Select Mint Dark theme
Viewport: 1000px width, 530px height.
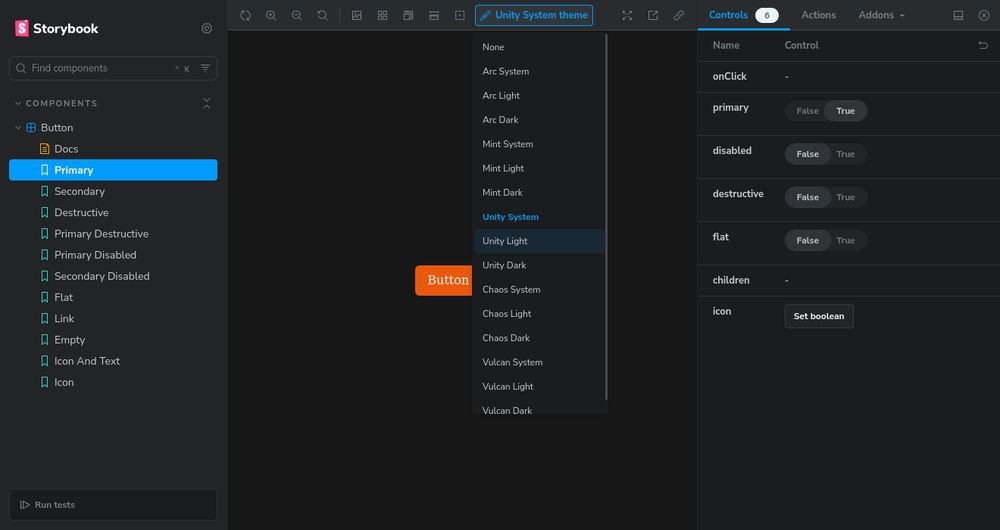click(539, 193)
